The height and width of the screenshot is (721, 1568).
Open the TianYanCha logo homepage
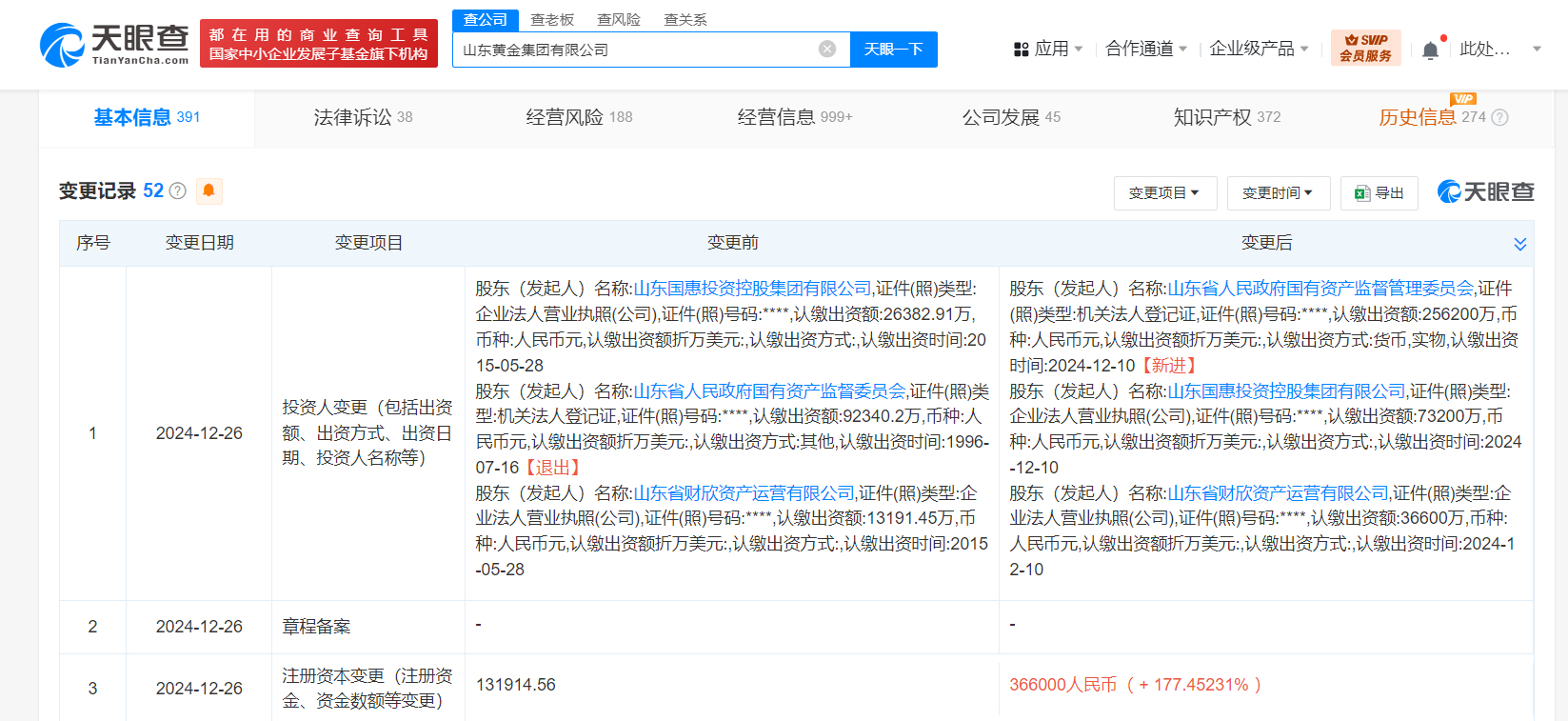click(114, 45)
